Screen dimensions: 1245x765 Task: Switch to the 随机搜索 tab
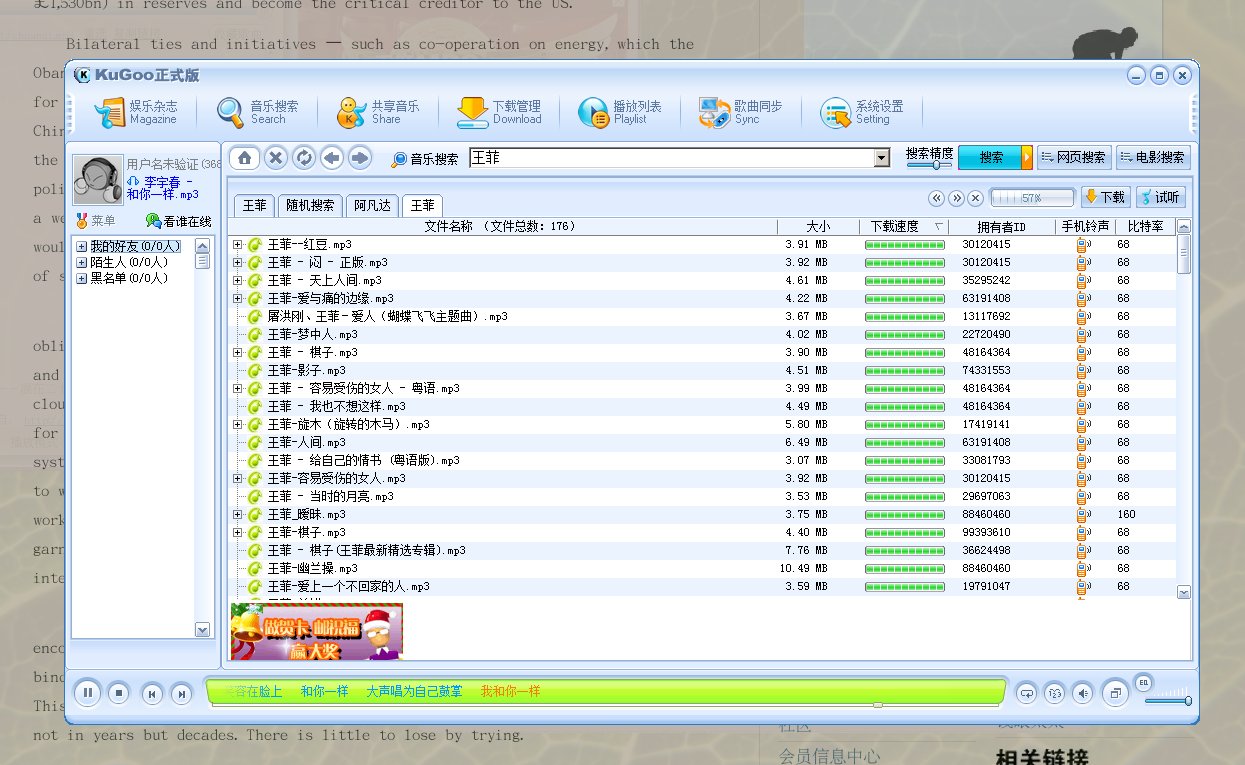coord(310,206)
